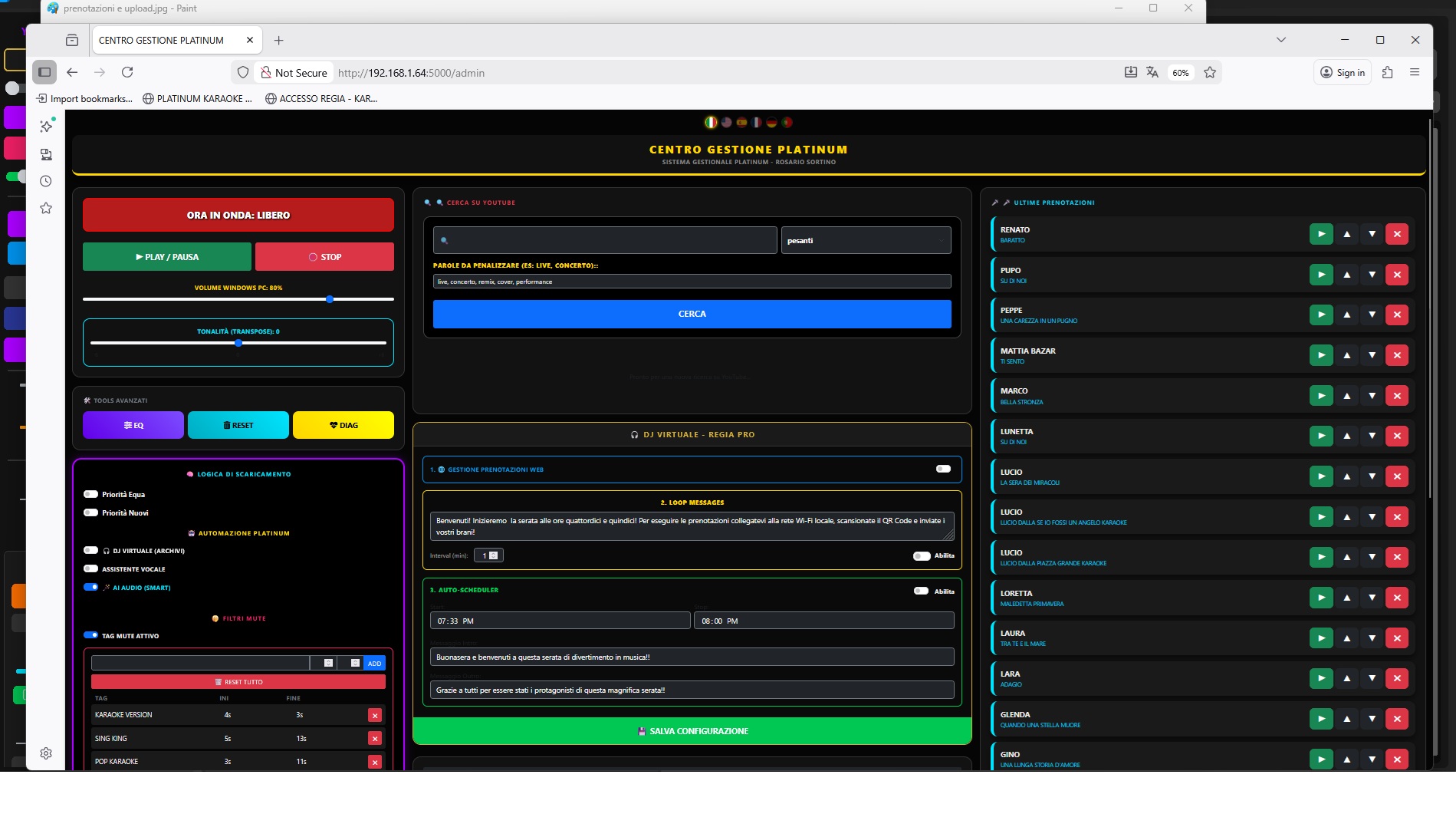Open the Firefox extensions icon
The width and height of the screenshot is (1456, 827).
pos(1387,72)
